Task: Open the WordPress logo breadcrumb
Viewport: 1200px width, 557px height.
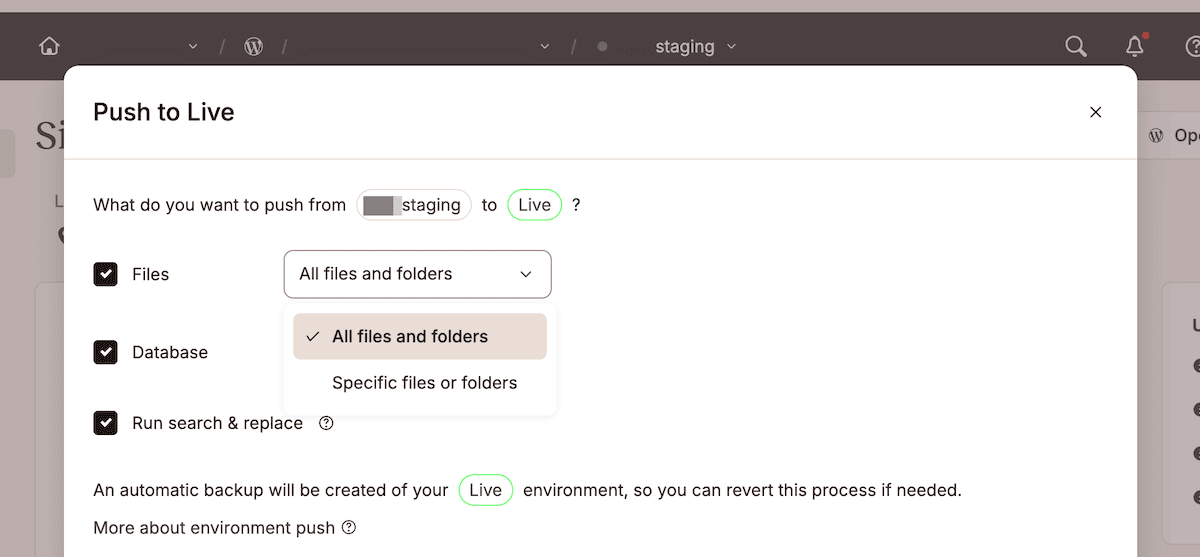Action: coord(254,46)
